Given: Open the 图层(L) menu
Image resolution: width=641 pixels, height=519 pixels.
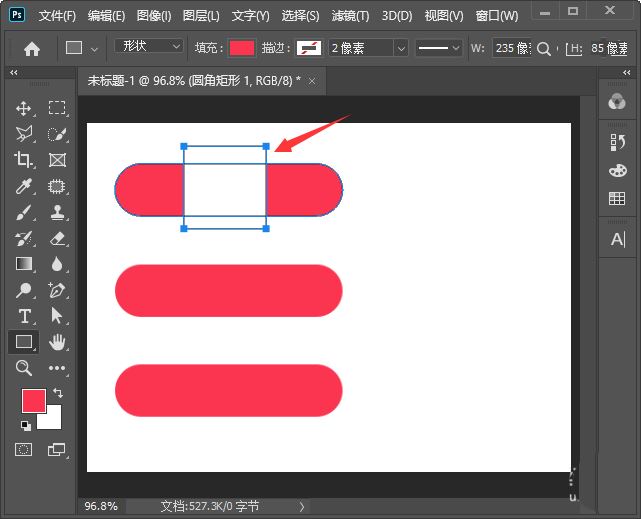Looking at the screenshot, I should 201,16.
